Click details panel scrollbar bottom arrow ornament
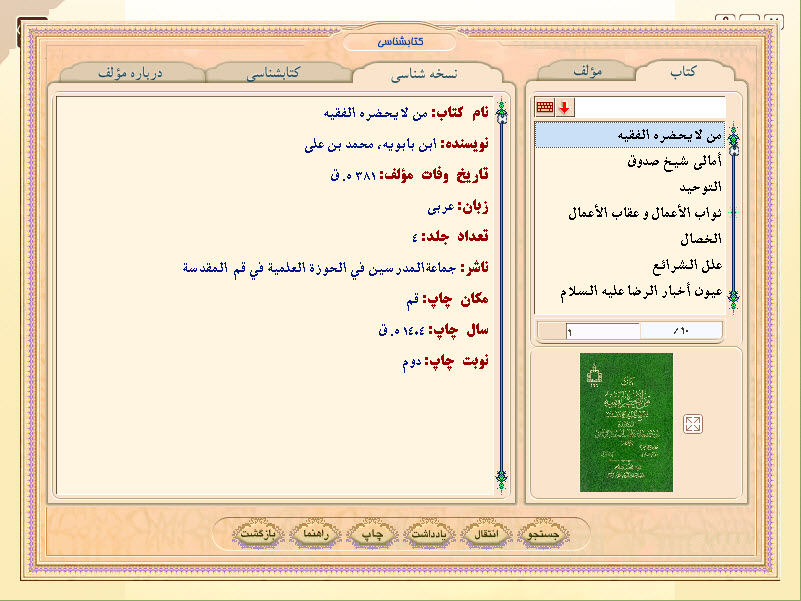Viewport: 801px width, 601px height. click(502, 479)
